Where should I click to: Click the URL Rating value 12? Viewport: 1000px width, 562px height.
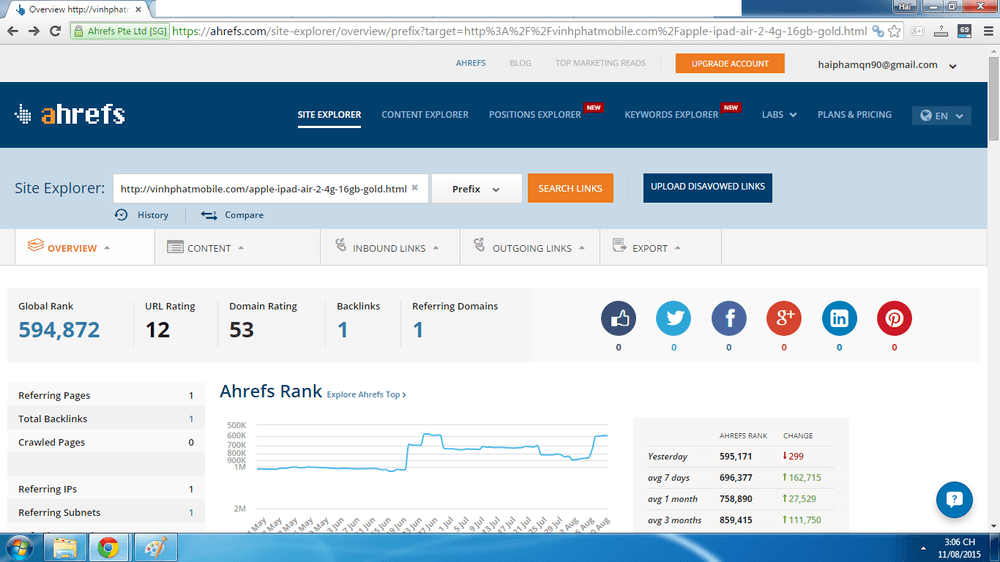click(157, 330)
